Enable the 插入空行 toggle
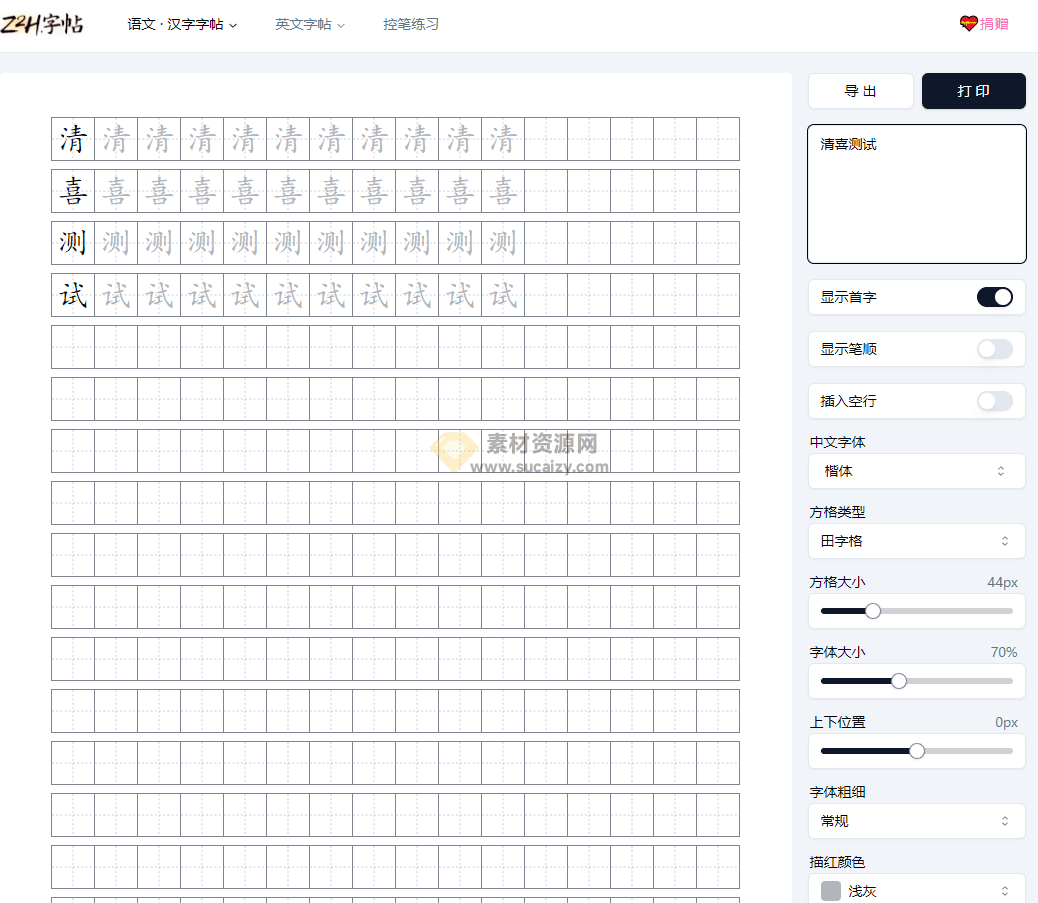The width and height of the screenshot is (1038, 903). pos(994,401)
